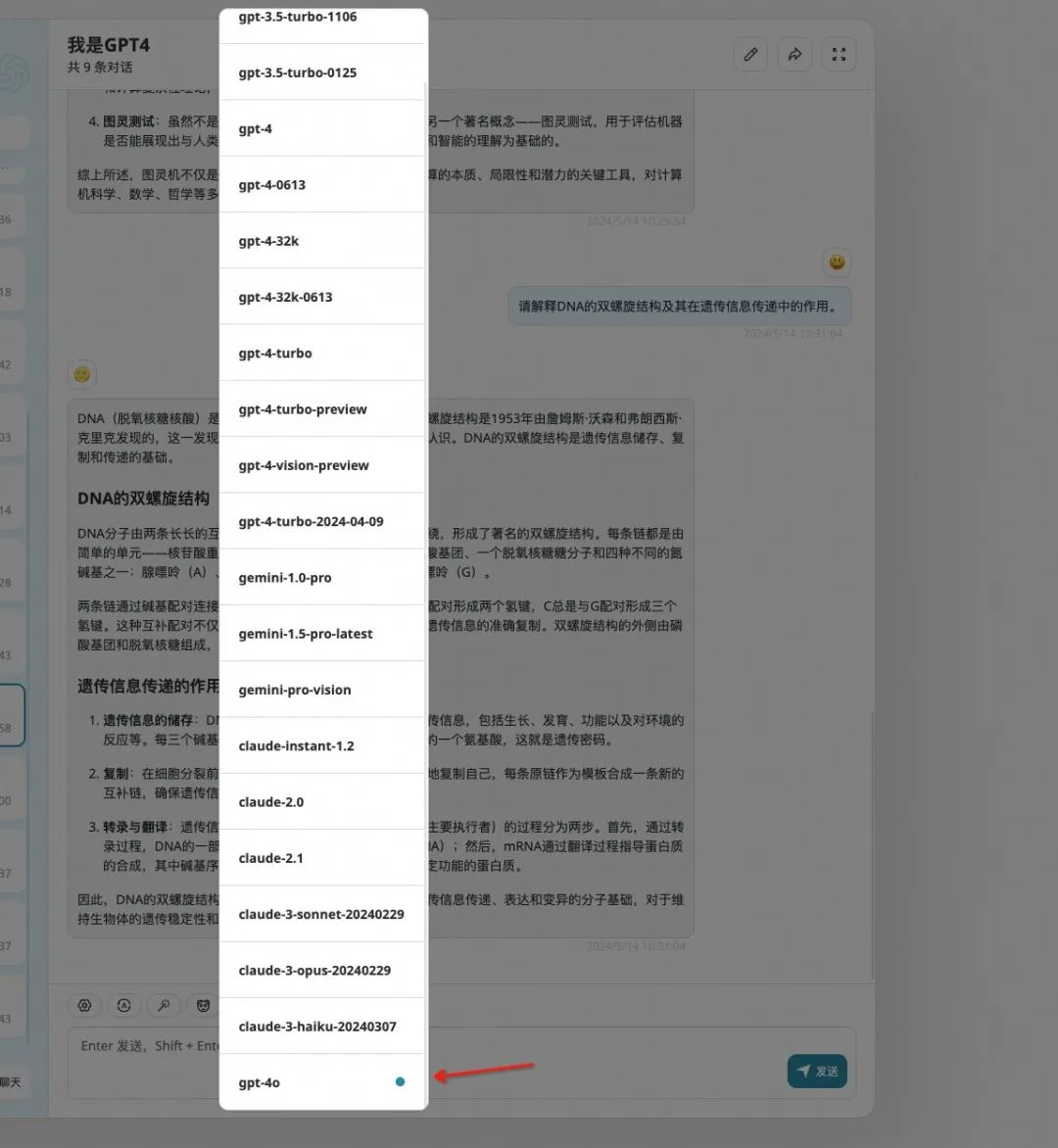
Task: Click the emoji face icon above the message box
Action: [202, 1005]
